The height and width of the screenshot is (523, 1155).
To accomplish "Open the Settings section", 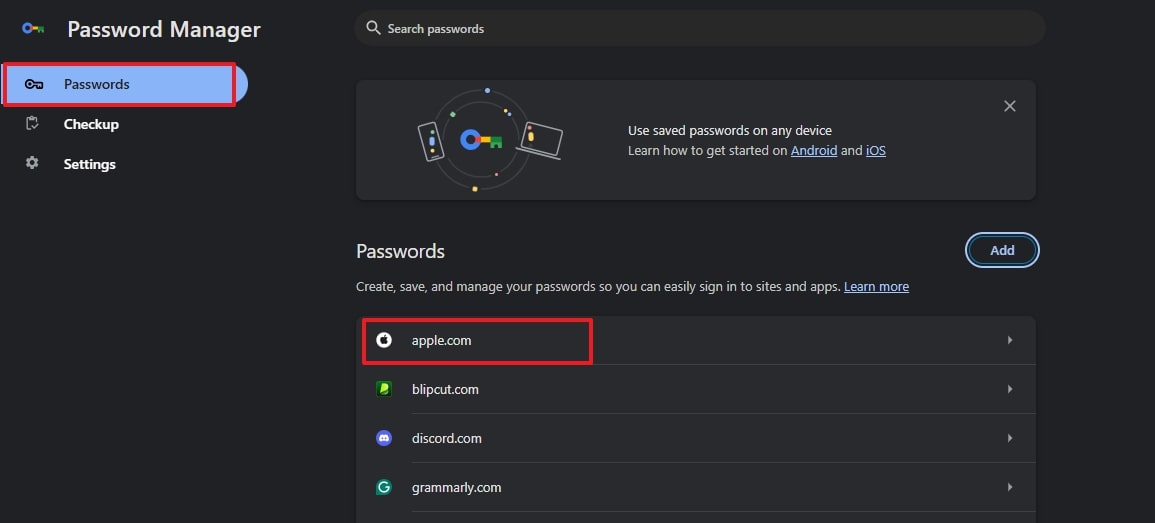I will coord(89,164).
